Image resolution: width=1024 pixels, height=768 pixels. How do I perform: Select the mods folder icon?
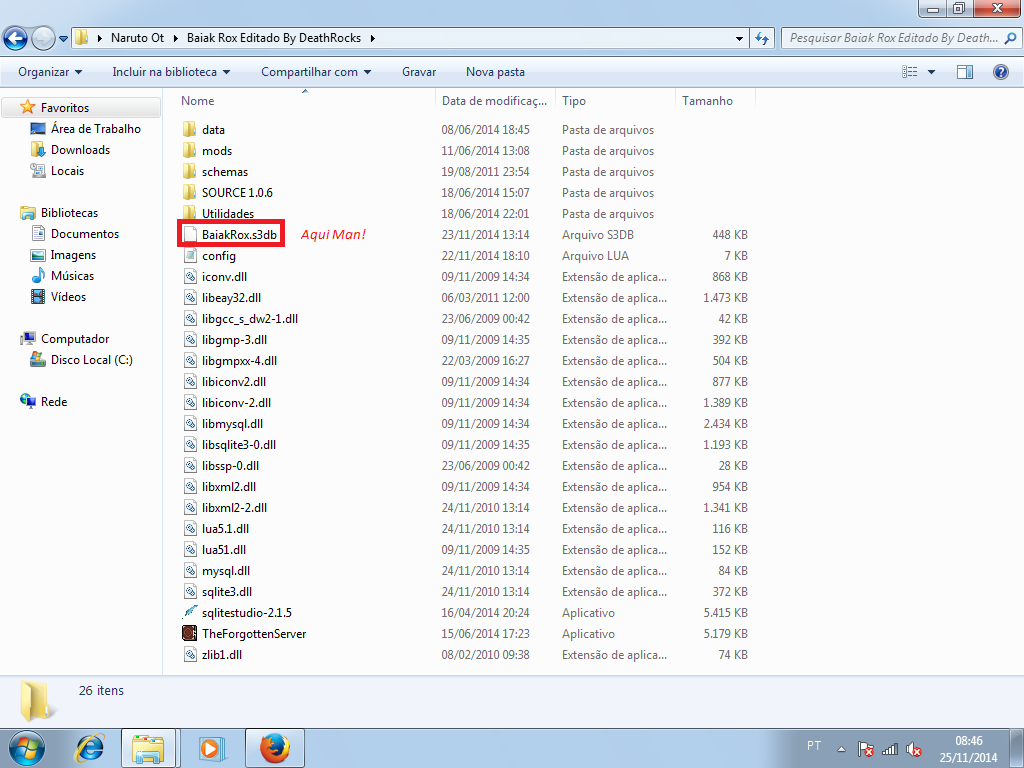pos(189,150)
